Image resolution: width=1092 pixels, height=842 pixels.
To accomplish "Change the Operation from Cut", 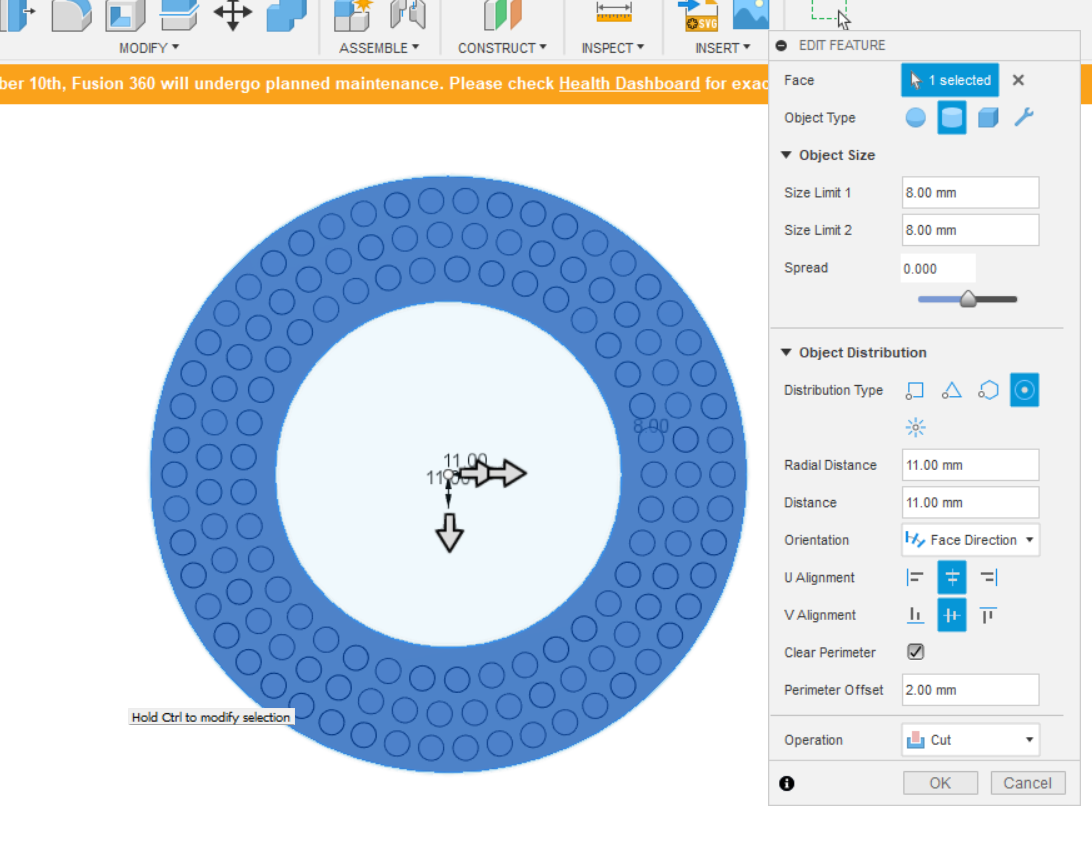I will (x=969, y=739).
